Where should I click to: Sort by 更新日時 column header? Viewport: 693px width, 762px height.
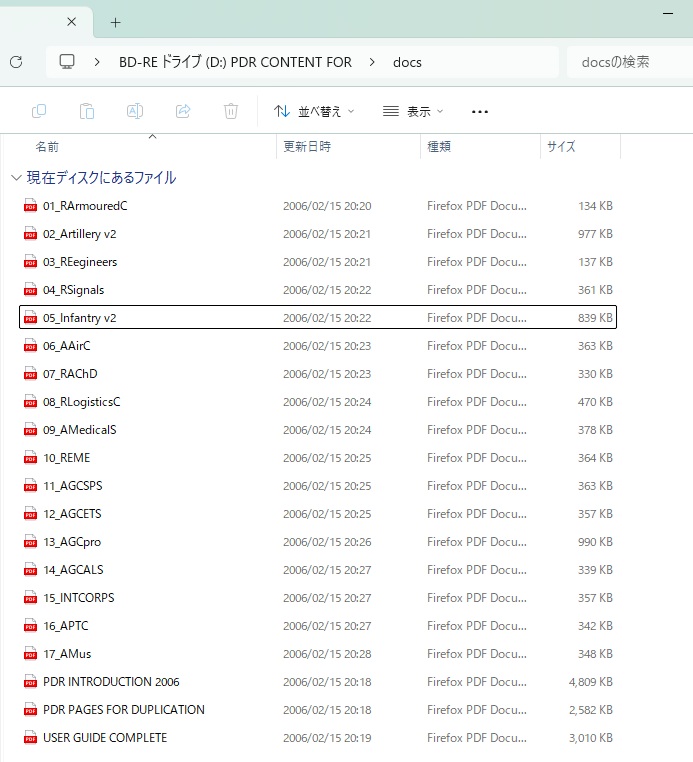click(x=307, y=147)
